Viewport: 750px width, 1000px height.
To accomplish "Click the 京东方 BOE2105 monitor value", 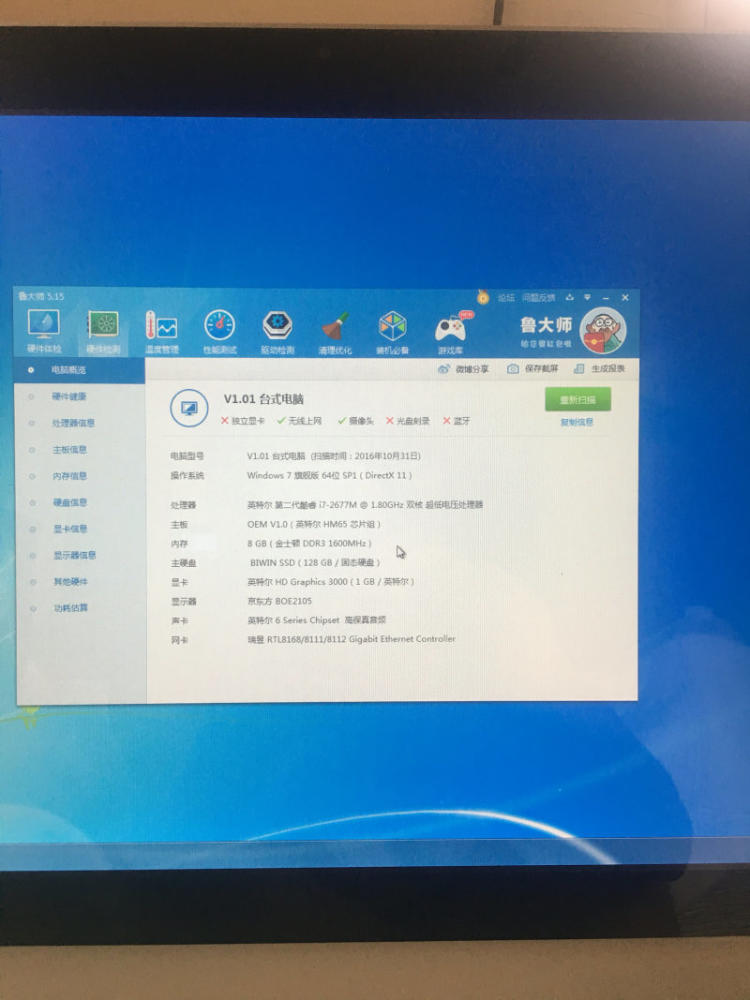I will point(279,601).
